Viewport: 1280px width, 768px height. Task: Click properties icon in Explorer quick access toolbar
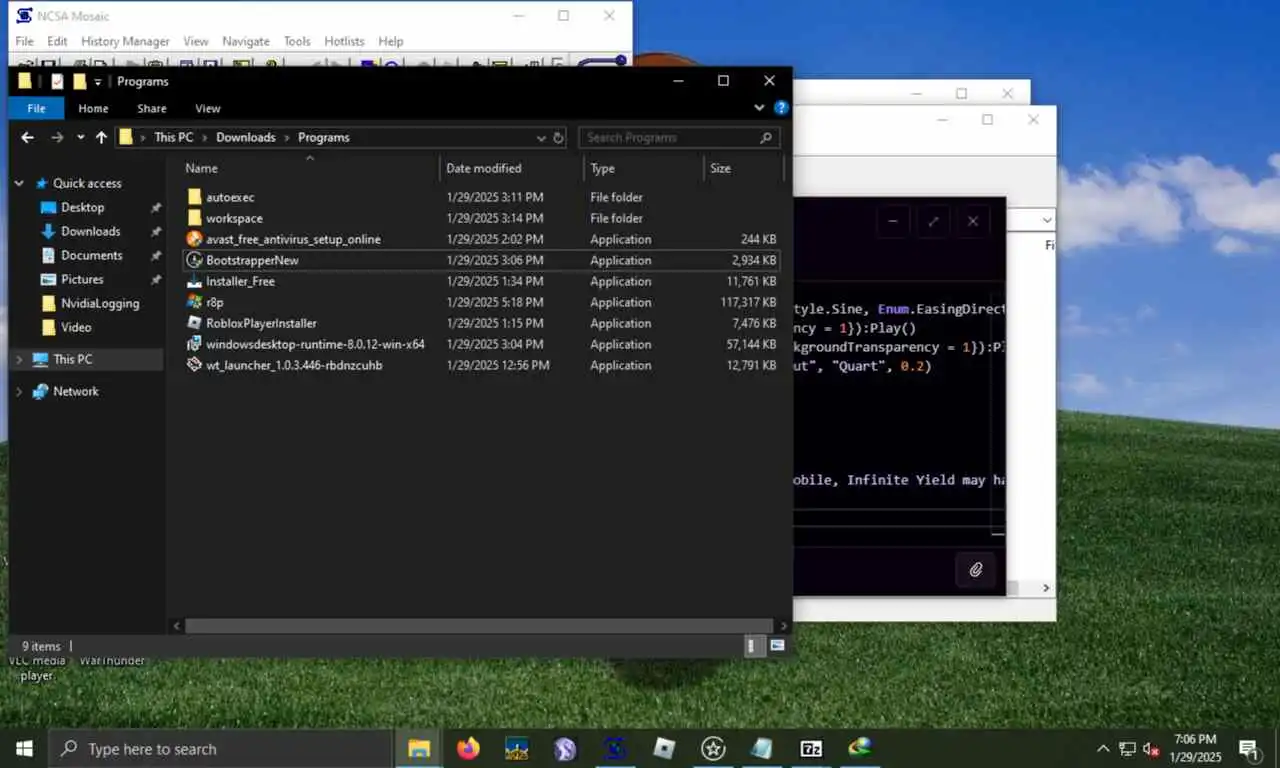(57, 81)
